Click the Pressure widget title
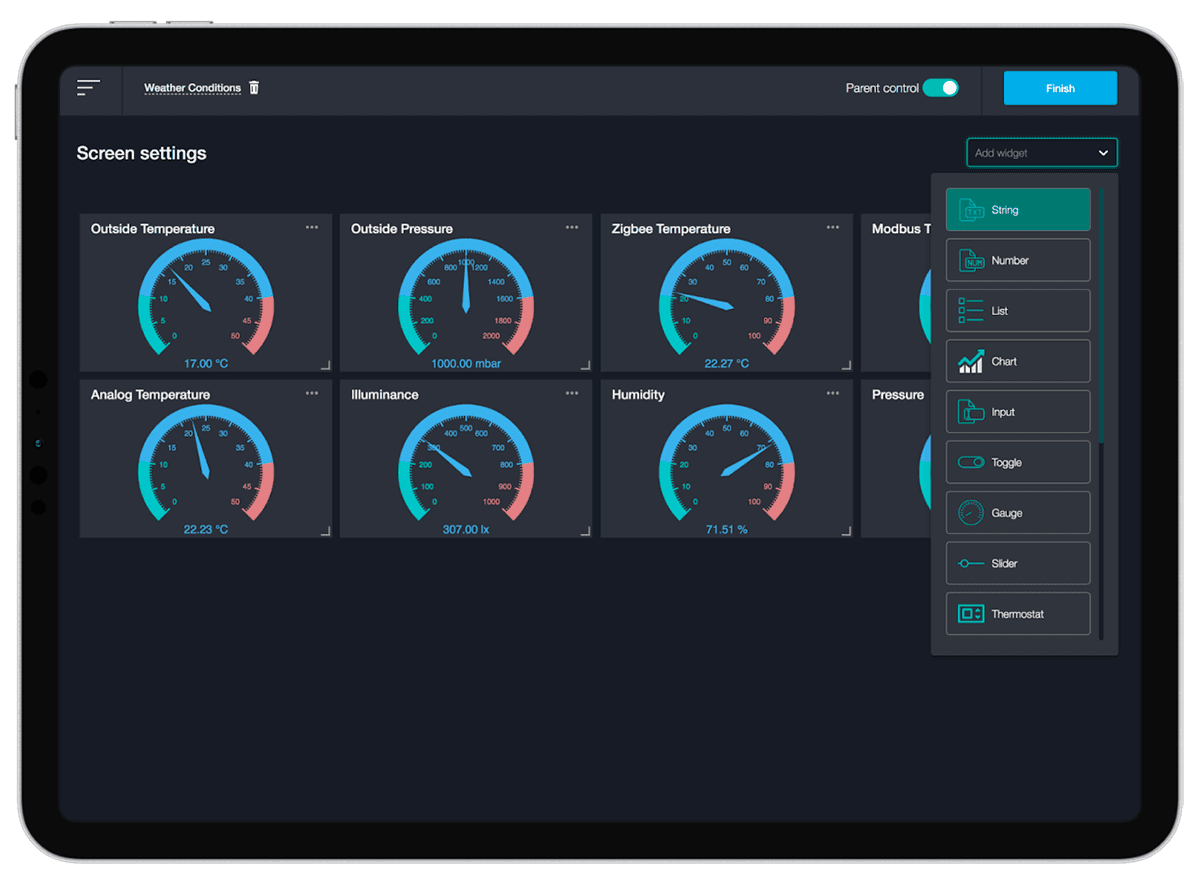Viewport: 1200px width, 887px height. pyautogui.click(x=898, y=395)
